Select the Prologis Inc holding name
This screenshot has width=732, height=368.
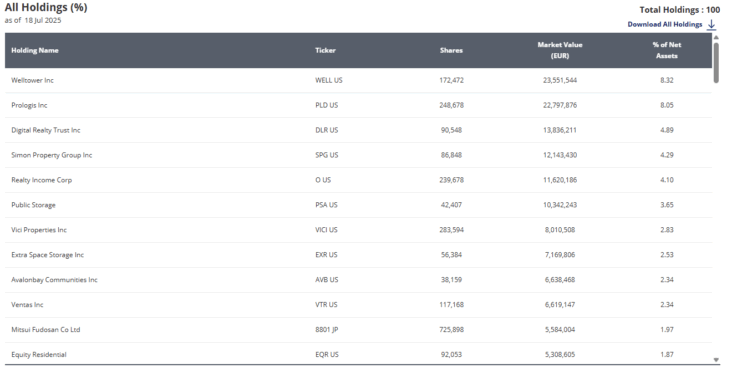pos(29,105)
